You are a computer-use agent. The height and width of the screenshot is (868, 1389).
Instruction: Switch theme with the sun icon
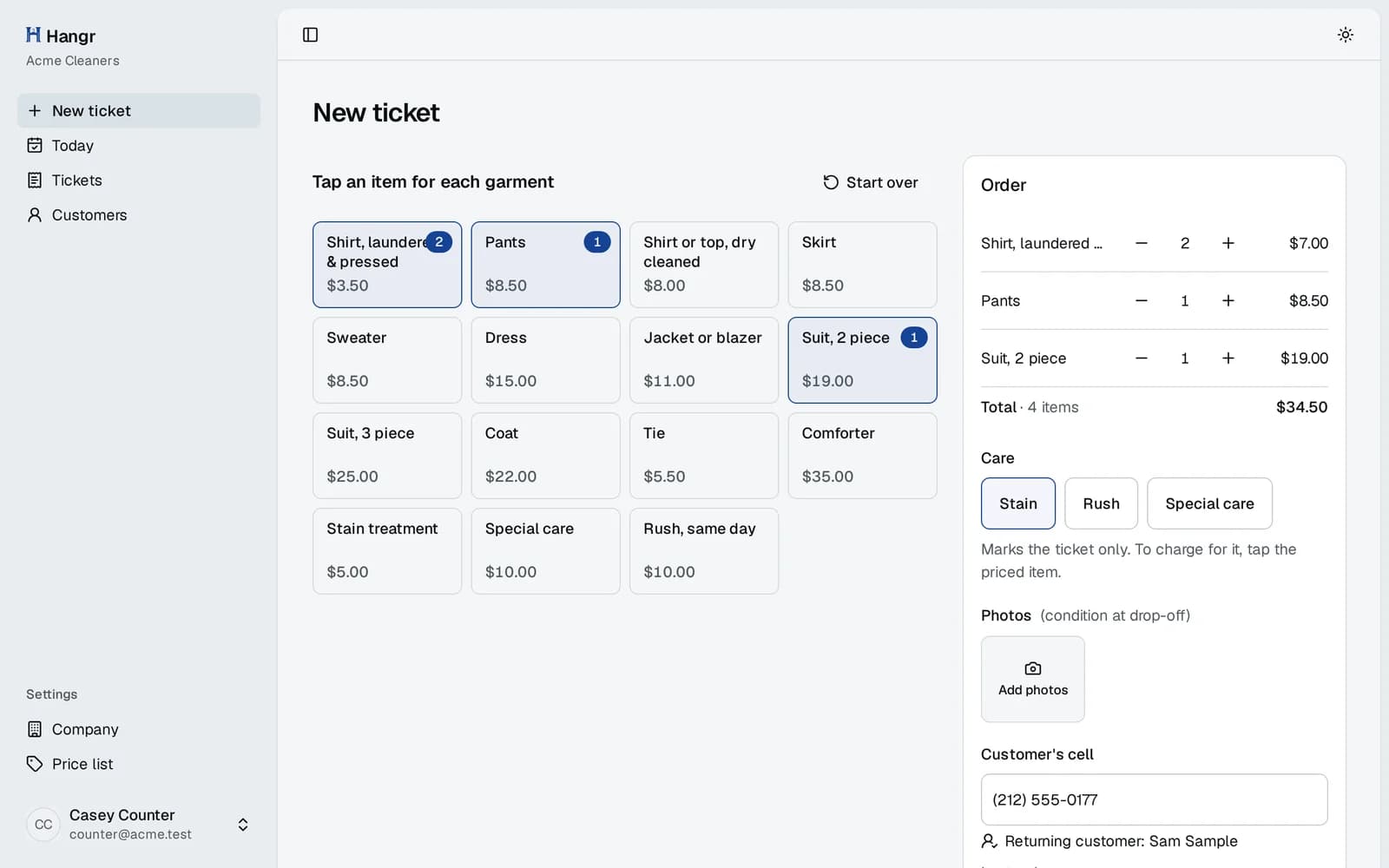tap(1345, 35)
